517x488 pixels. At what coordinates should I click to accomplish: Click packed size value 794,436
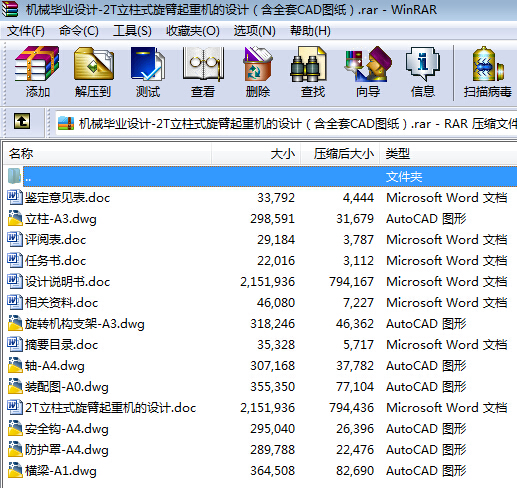coord(352,408)
